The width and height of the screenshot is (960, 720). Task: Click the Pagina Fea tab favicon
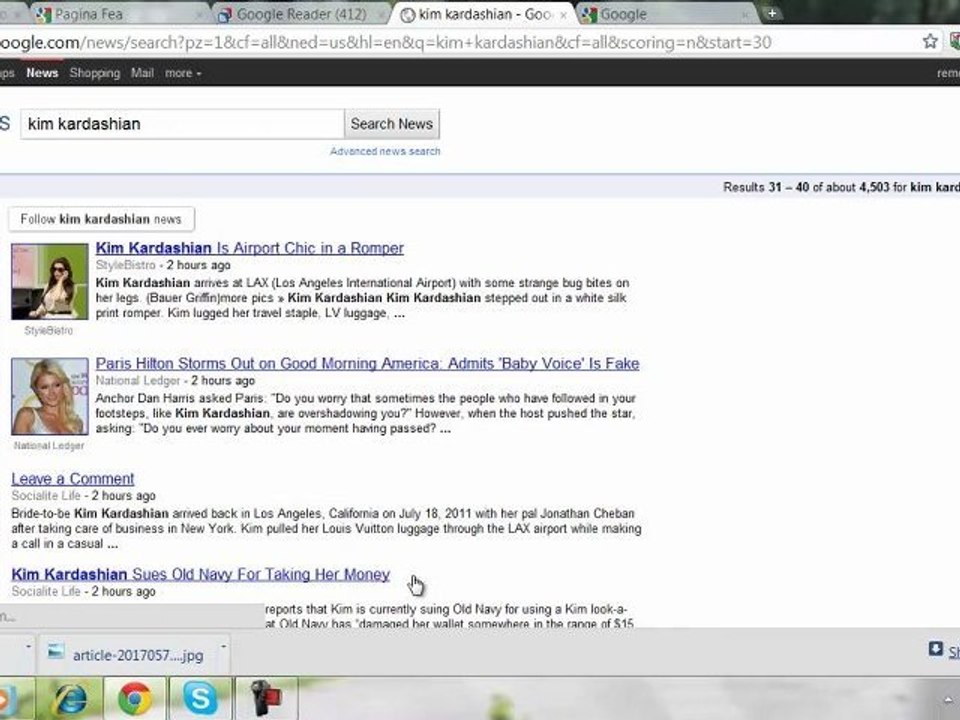pyautogui.click(x=43, y=15)
